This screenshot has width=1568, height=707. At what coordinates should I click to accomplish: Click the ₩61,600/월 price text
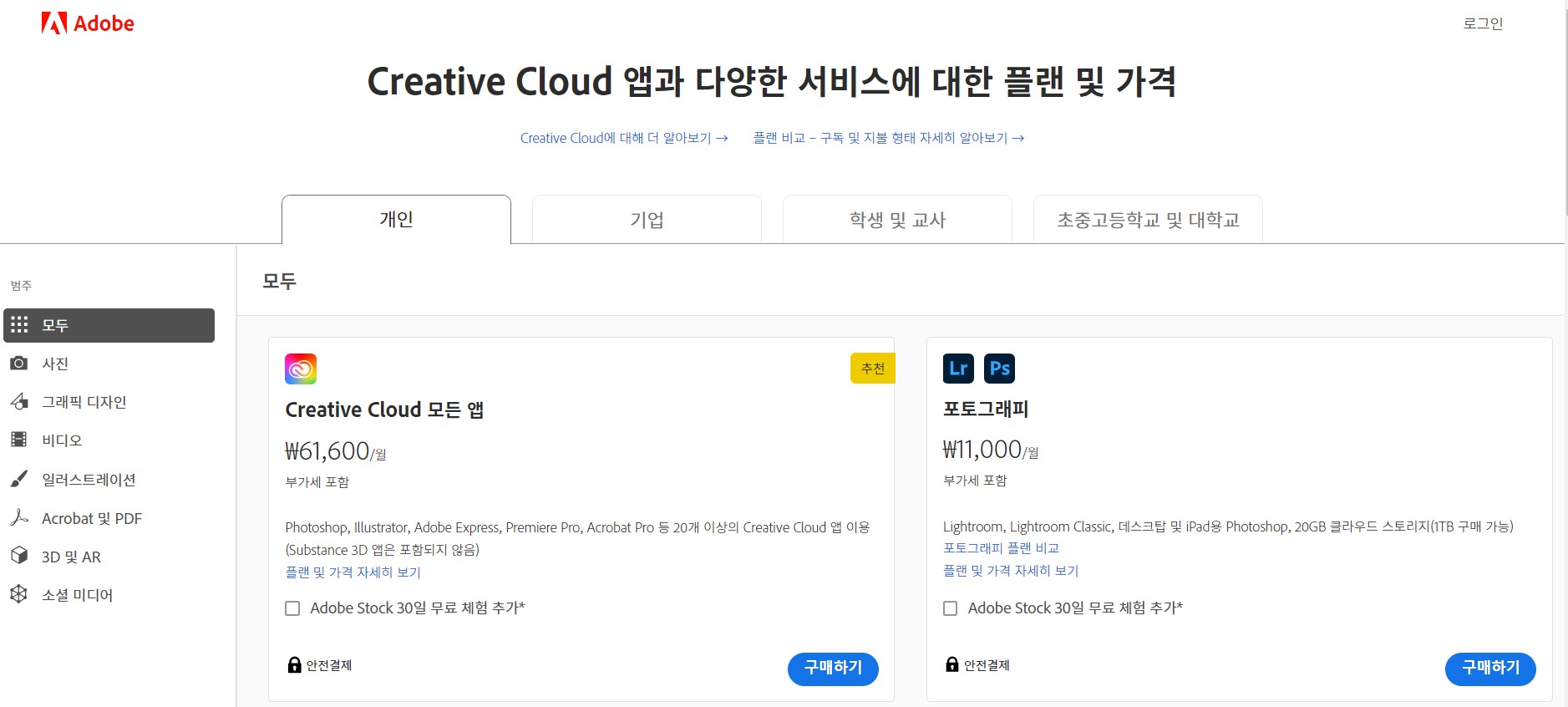(x=336, y=451)
